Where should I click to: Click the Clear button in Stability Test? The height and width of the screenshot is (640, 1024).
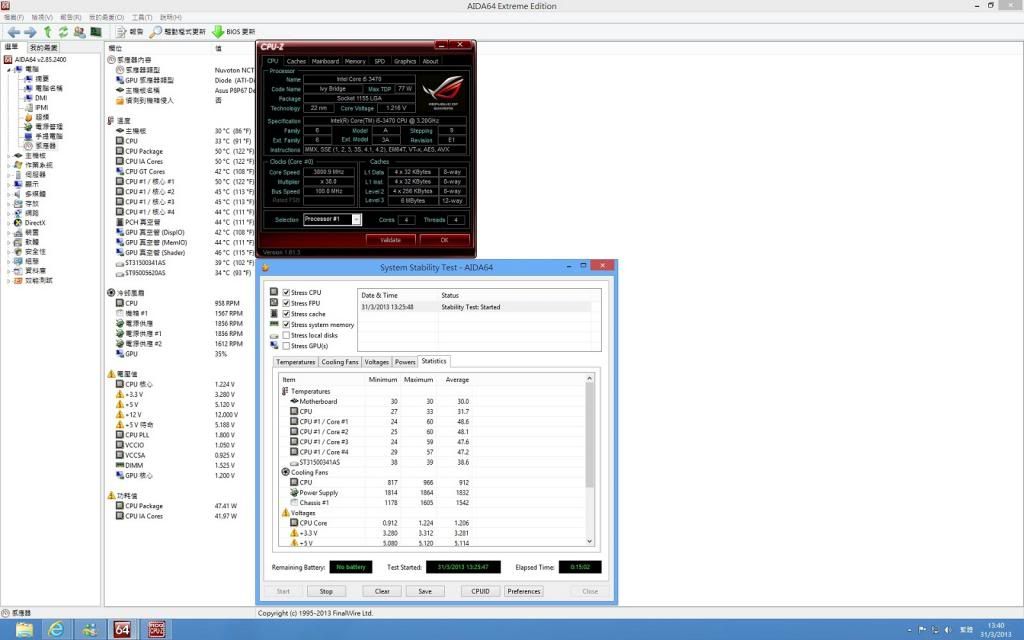coord(382,591)
